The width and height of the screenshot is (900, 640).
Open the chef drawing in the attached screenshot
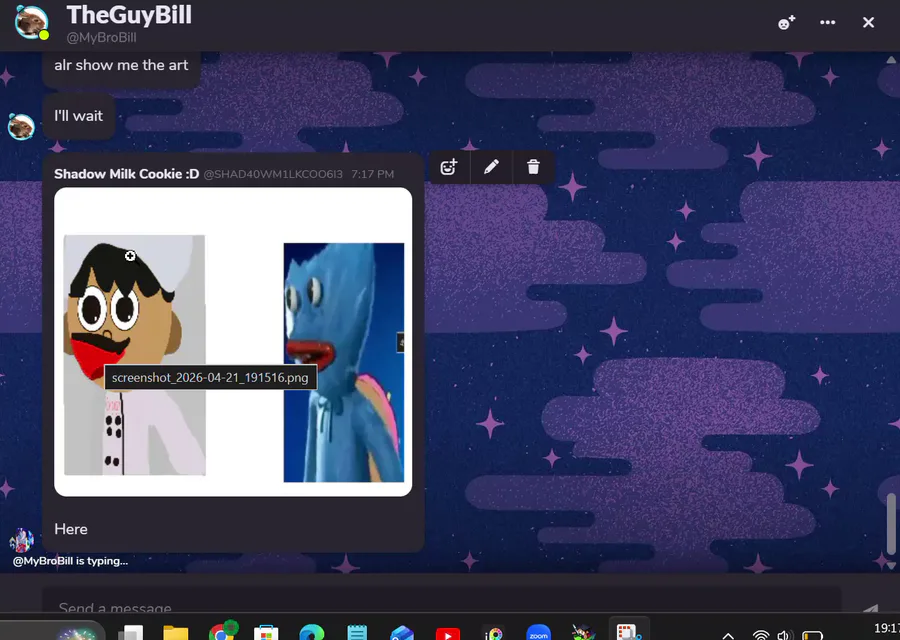click(x=134, y=355)
